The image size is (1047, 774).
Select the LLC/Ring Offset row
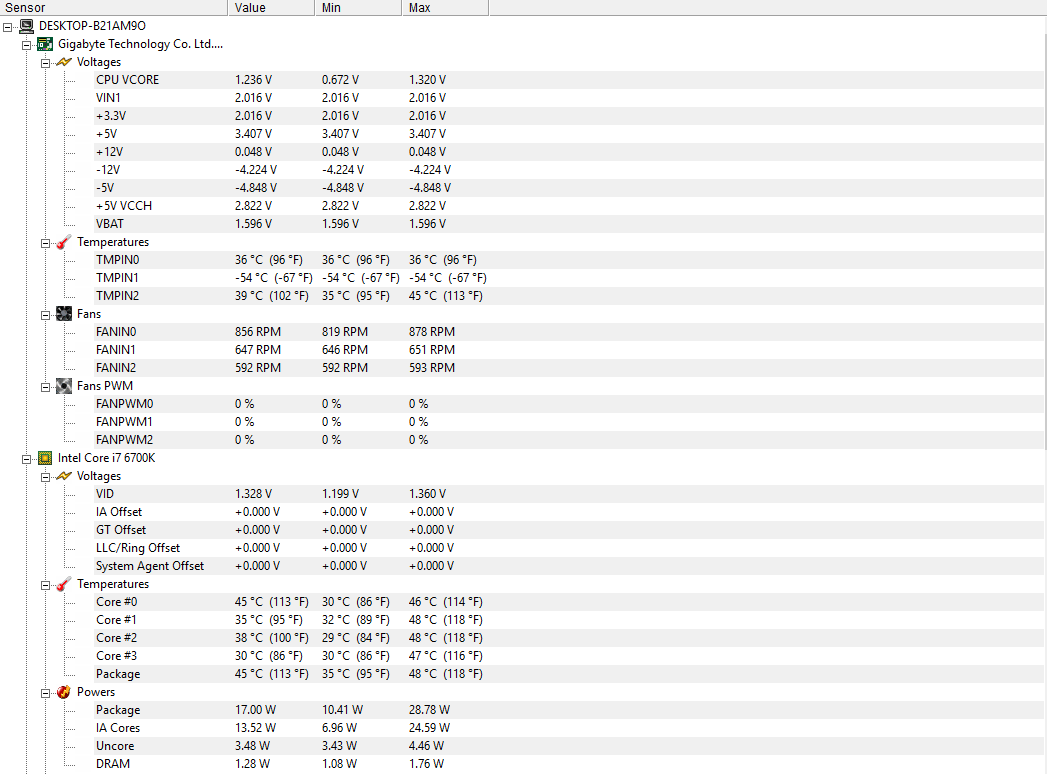(x=569, y=548)
